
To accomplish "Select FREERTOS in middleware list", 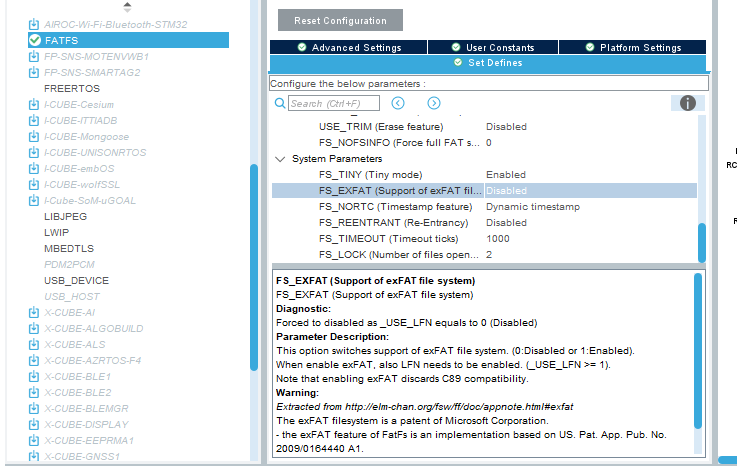I will [72, 88].
